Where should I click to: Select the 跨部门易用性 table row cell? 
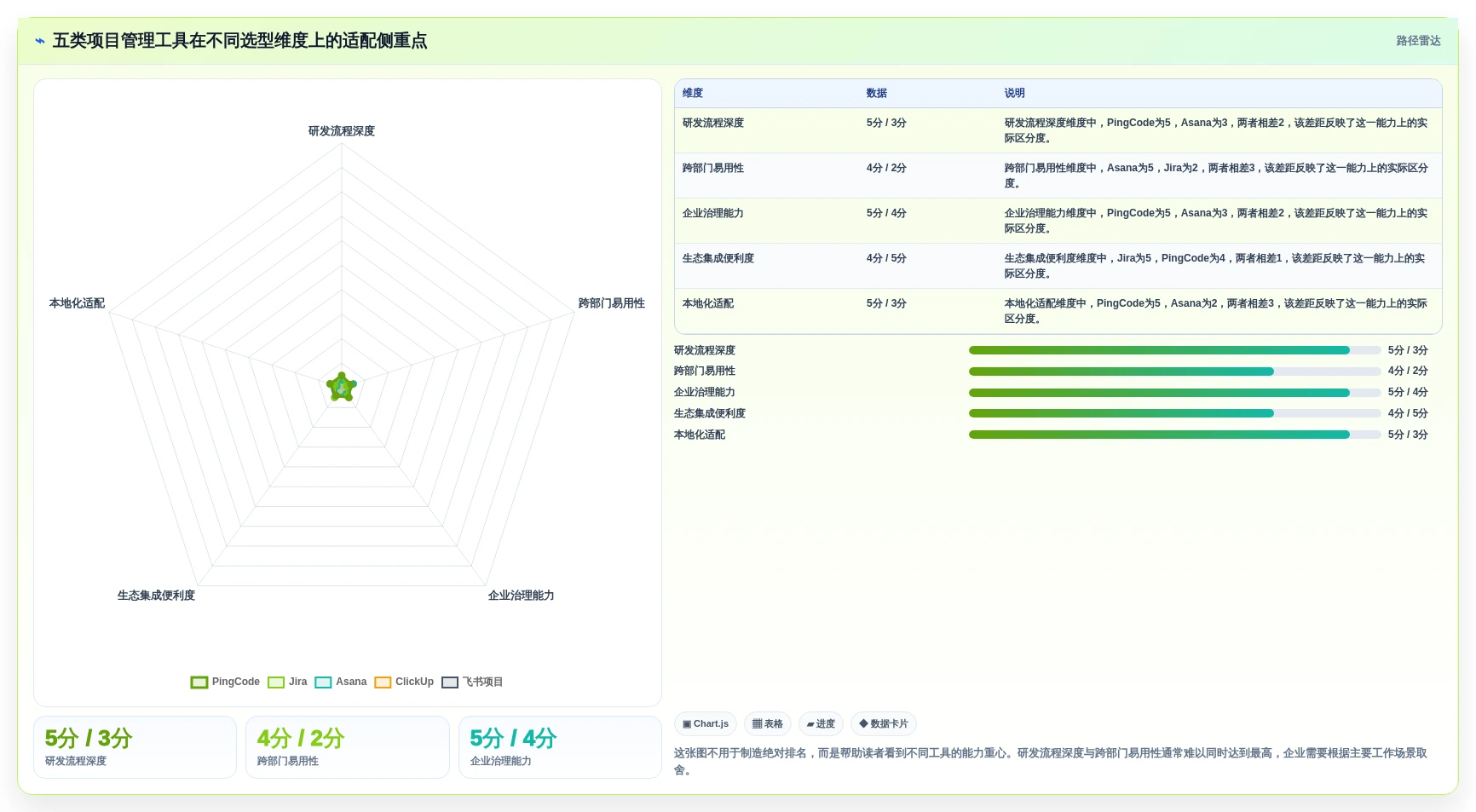[x=713, y=168]
